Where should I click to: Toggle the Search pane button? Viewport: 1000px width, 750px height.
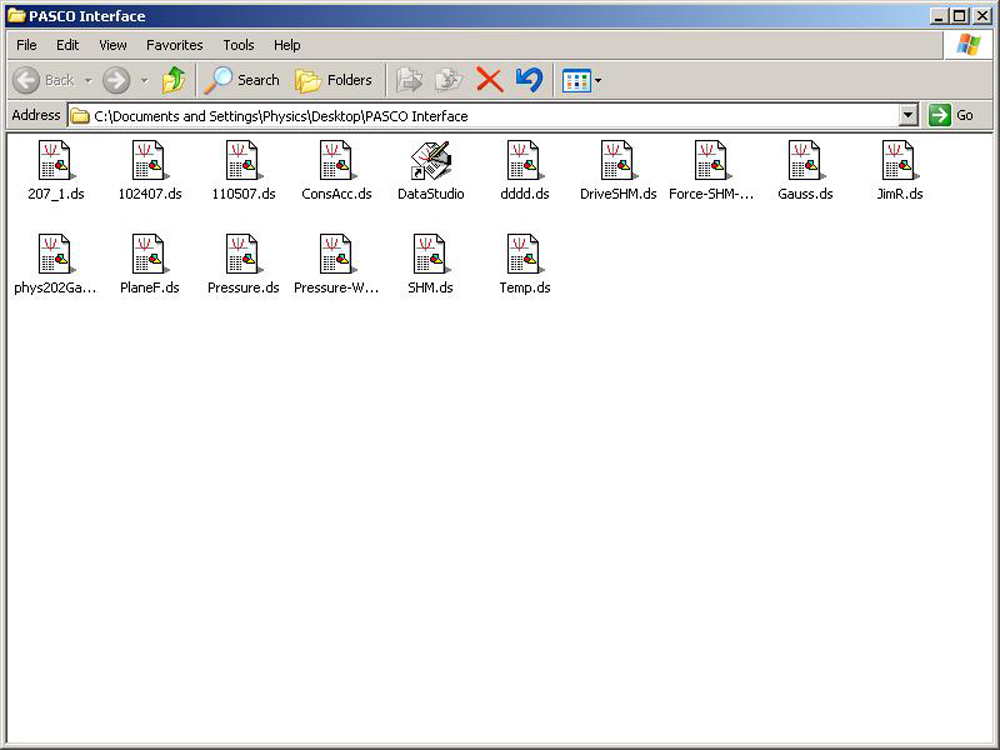click(x=242, y=80)
